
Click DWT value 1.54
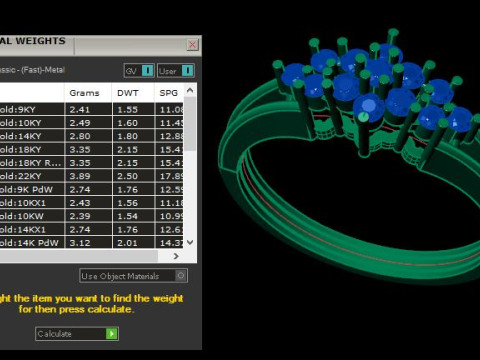[127, 216]
